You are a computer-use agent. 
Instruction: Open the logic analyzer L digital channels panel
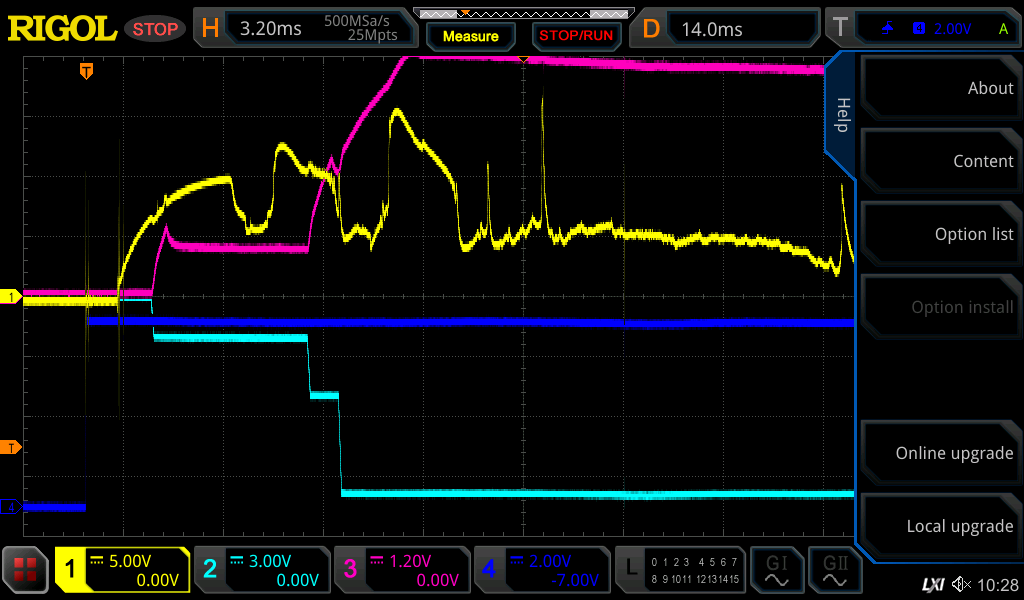(680, 571)
